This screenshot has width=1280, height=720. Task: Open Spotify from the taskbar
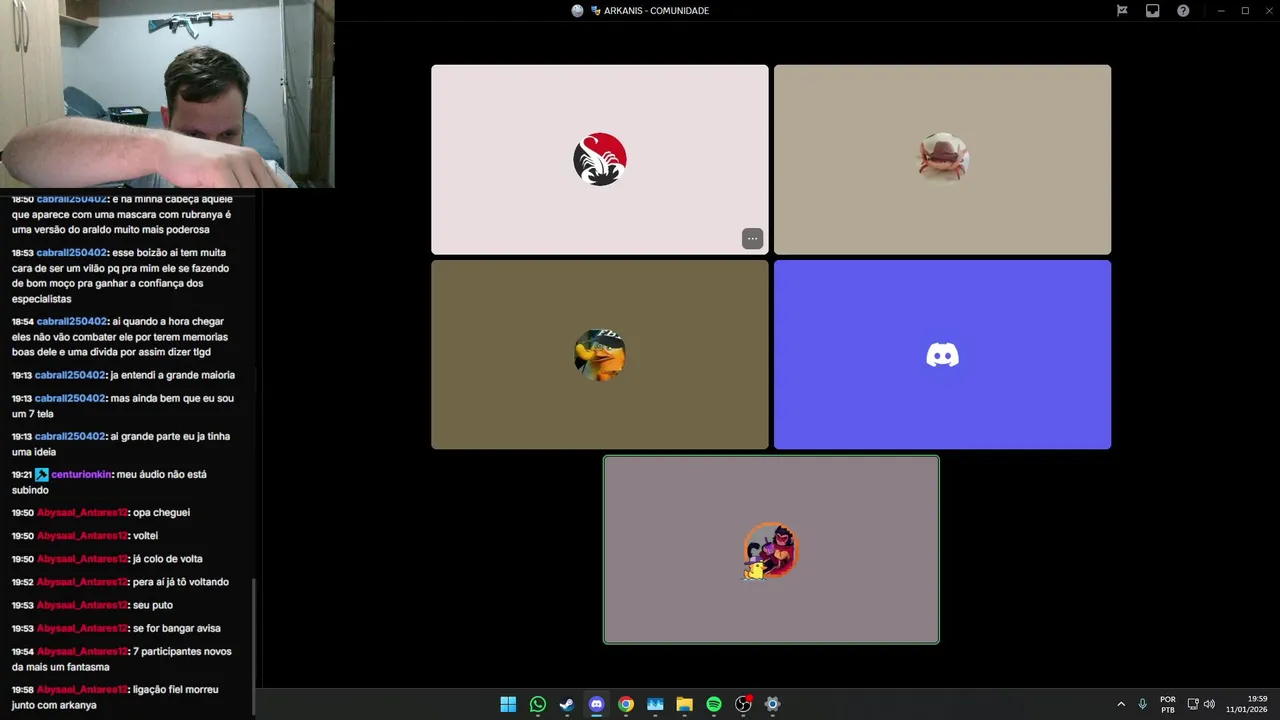714,704
